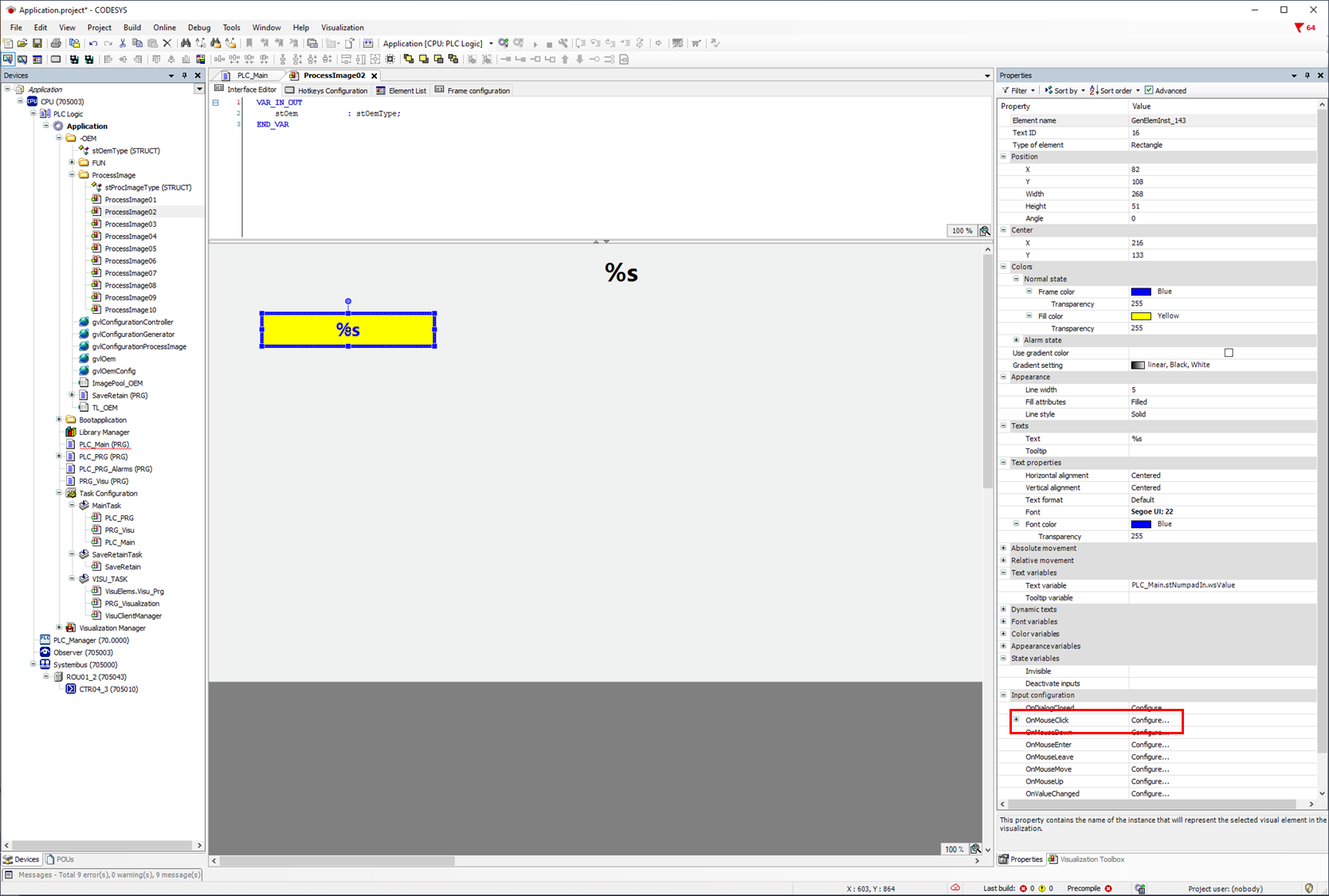This screenshot has width=1329, height=896.
Task: Click Configure... for OnMouseClick
Action: (1150, 720)
